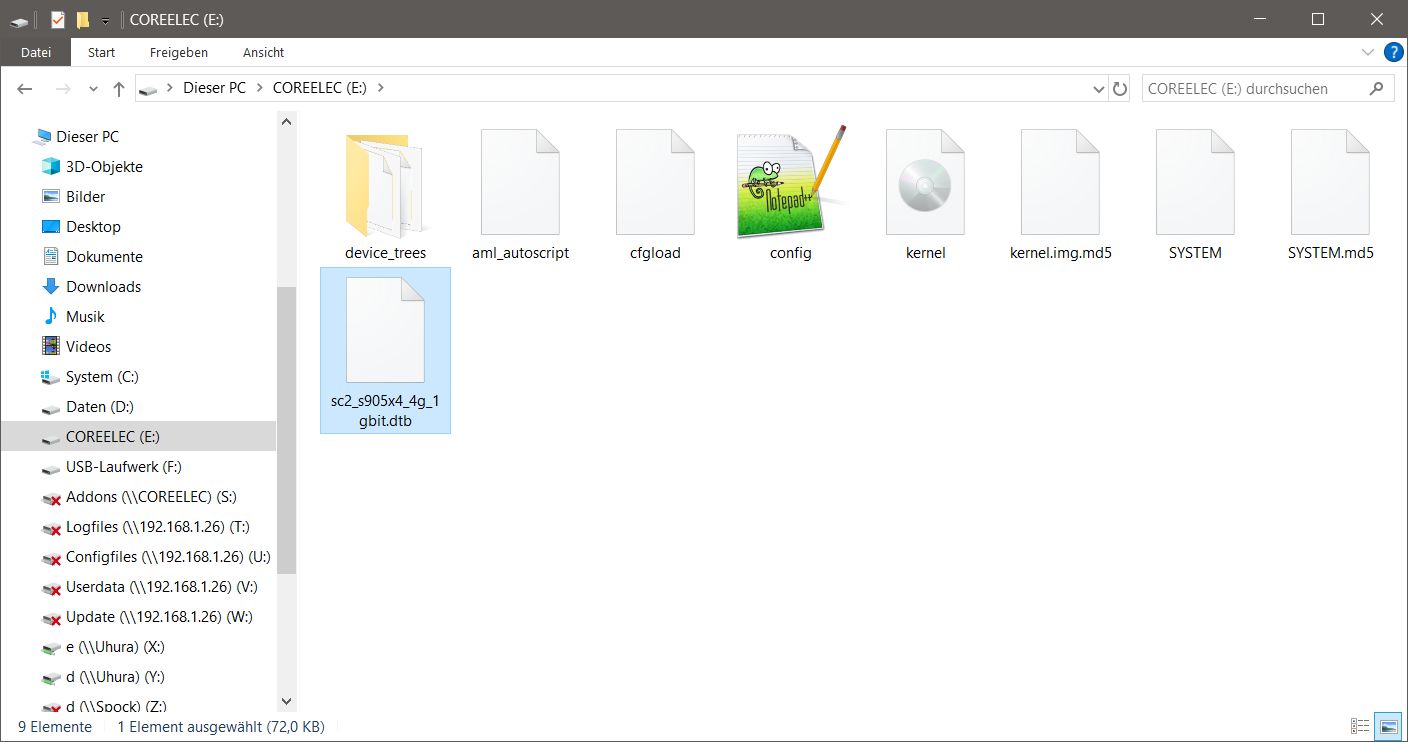Select the sc2_s905x4_4g_1gbit.dtb file icon
1408x742 pixels.
pyautogui.click(x=385, y=331)
